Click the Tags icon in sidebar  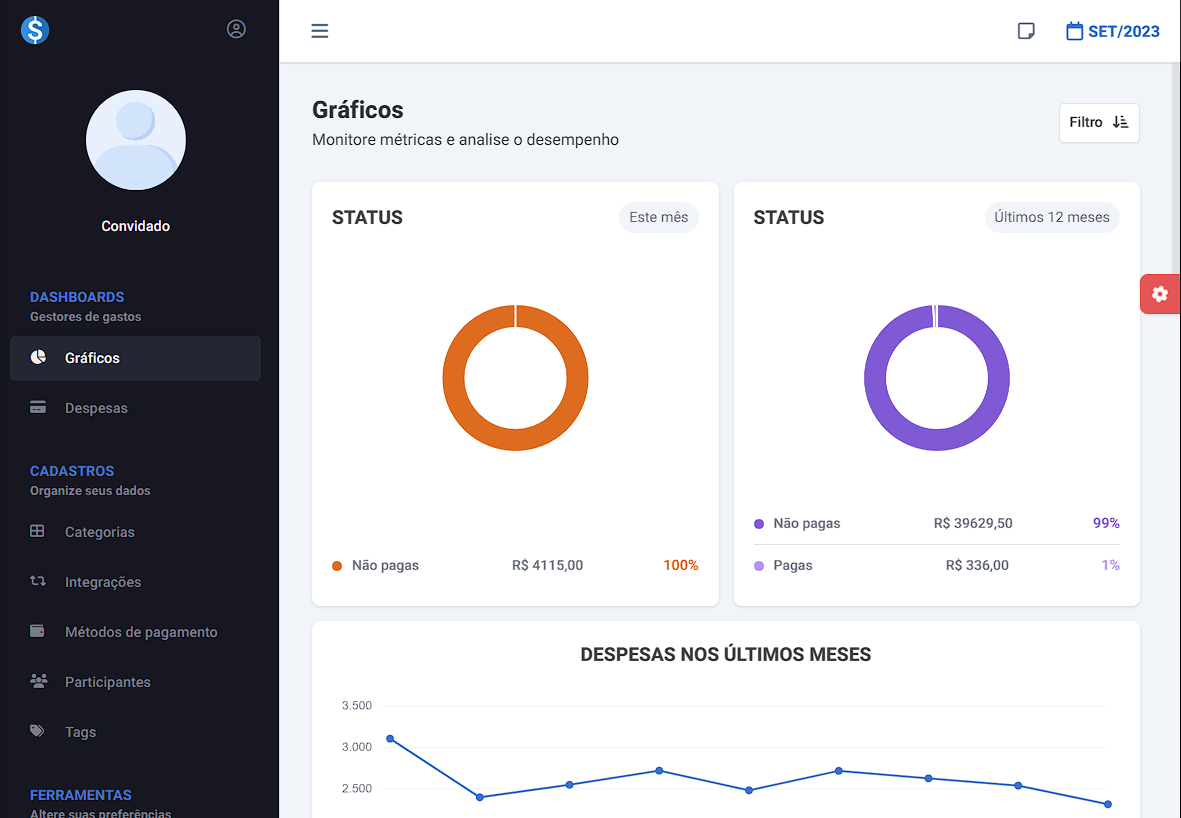tap(38, 731)
